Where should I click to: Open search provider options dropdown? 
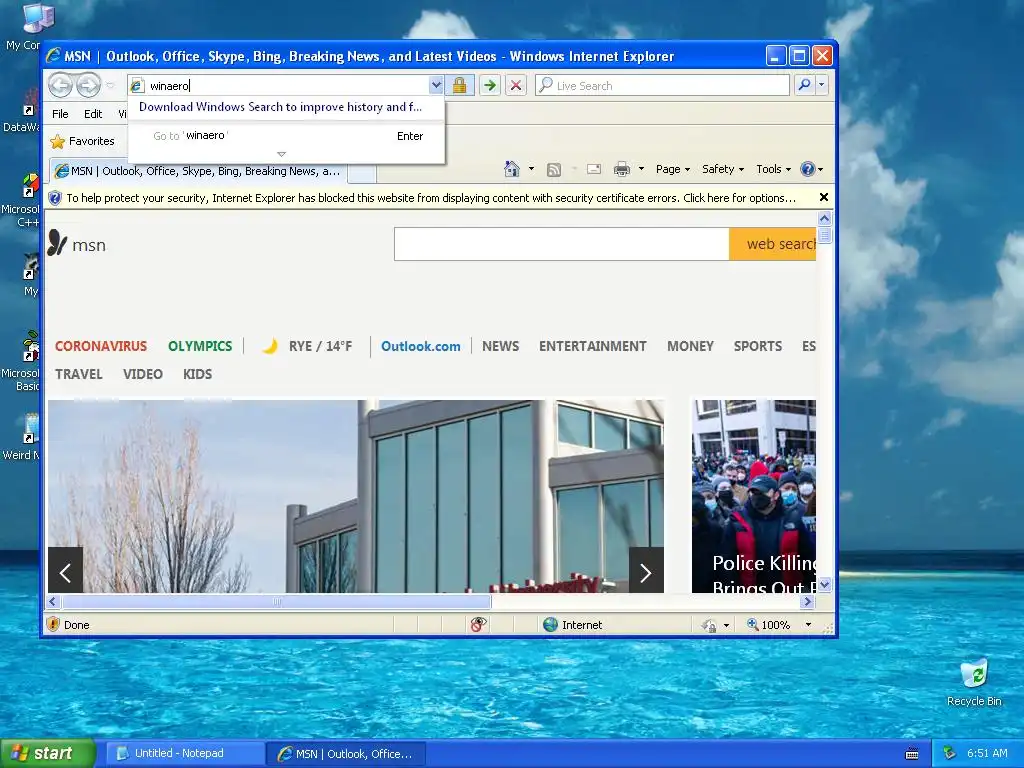click(822, 85)
